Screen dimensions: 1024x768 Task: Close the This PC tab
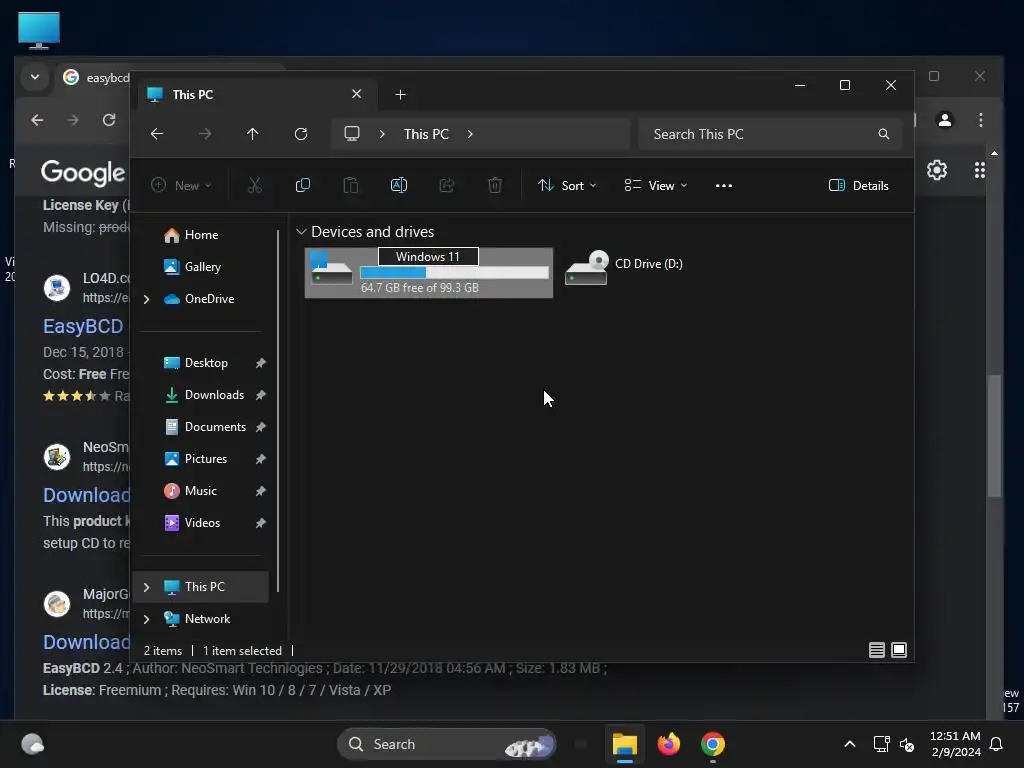(x=357, y=94)
